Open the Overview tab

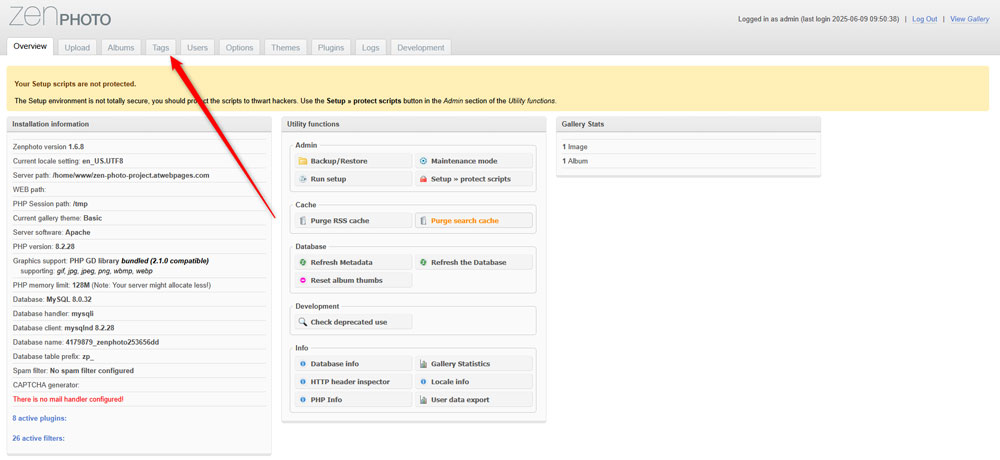click(30, 47)
